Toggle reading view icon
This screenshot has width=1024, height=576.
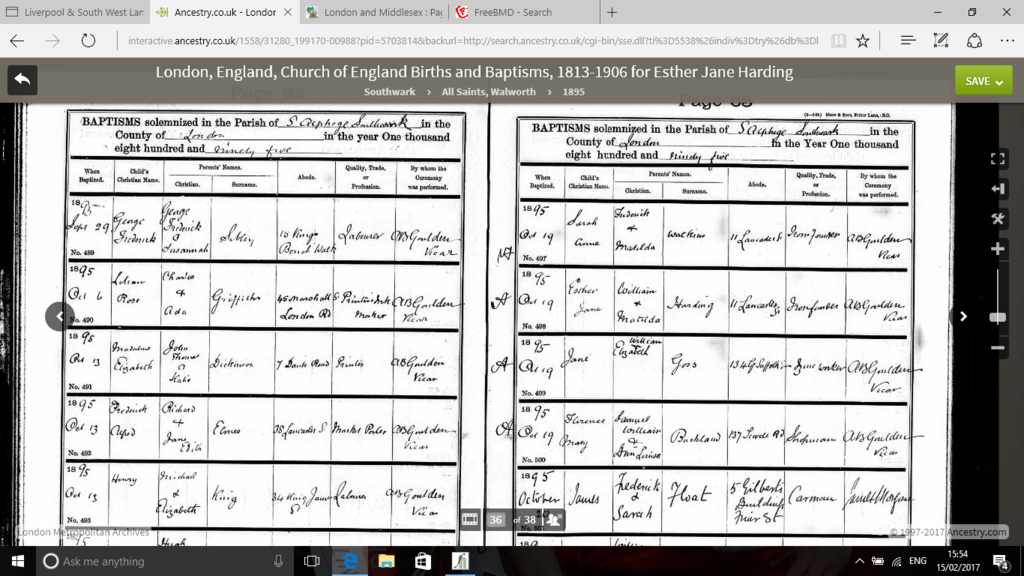[x=838, y=40]
